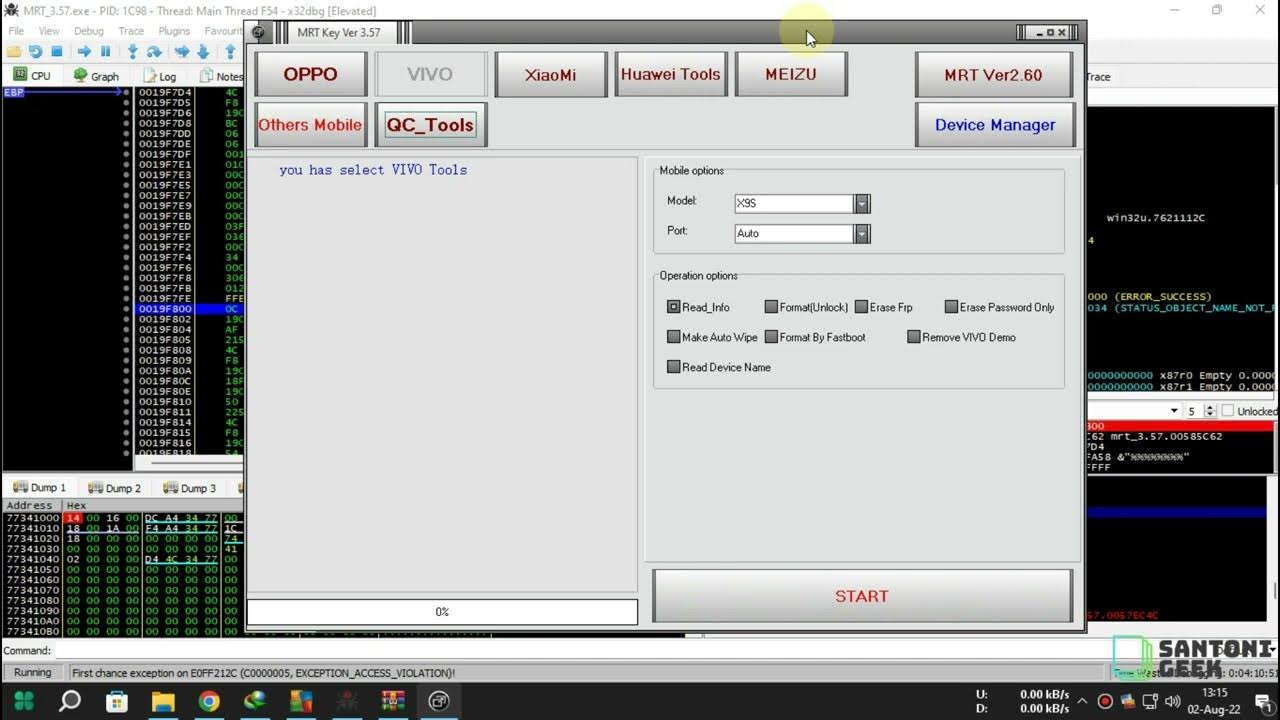
Task: Switch to the Graph tab in x32dbg
Action: (96, 76)
